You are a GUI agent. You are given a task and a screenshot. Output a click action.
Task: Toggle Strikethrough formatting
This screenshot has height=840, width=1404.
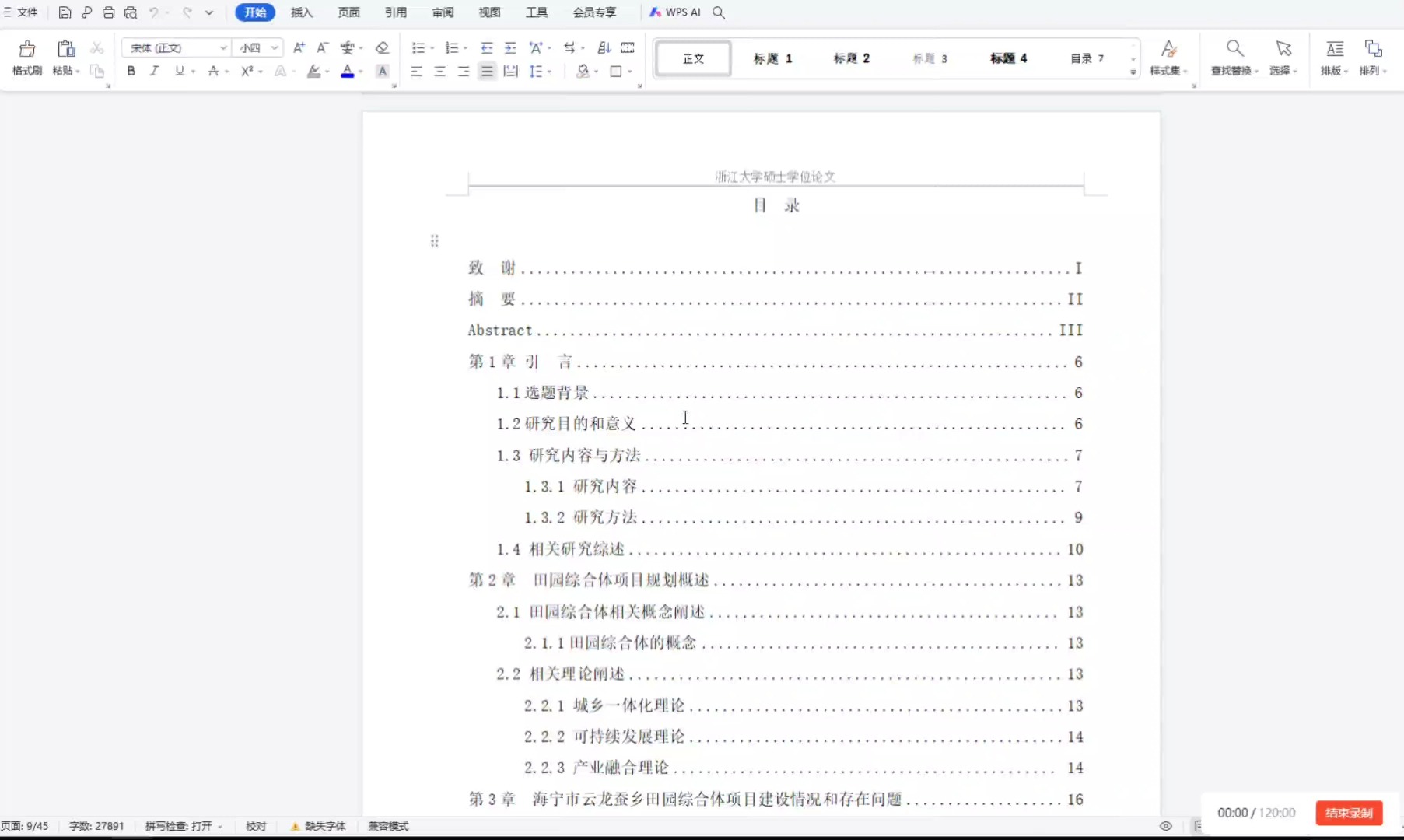pos(213,72)
